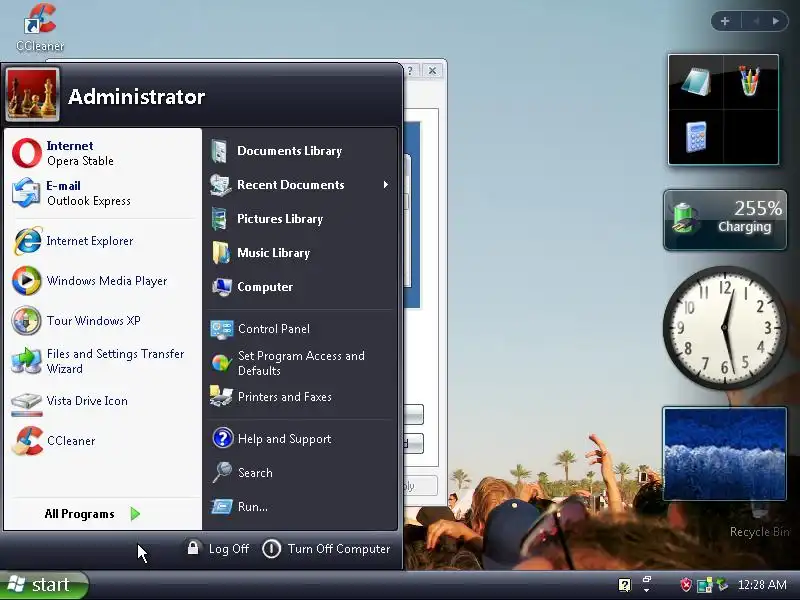Click the help question button of background dialog
This screenshot has height=600, width=800.
[x=411, y=71]
